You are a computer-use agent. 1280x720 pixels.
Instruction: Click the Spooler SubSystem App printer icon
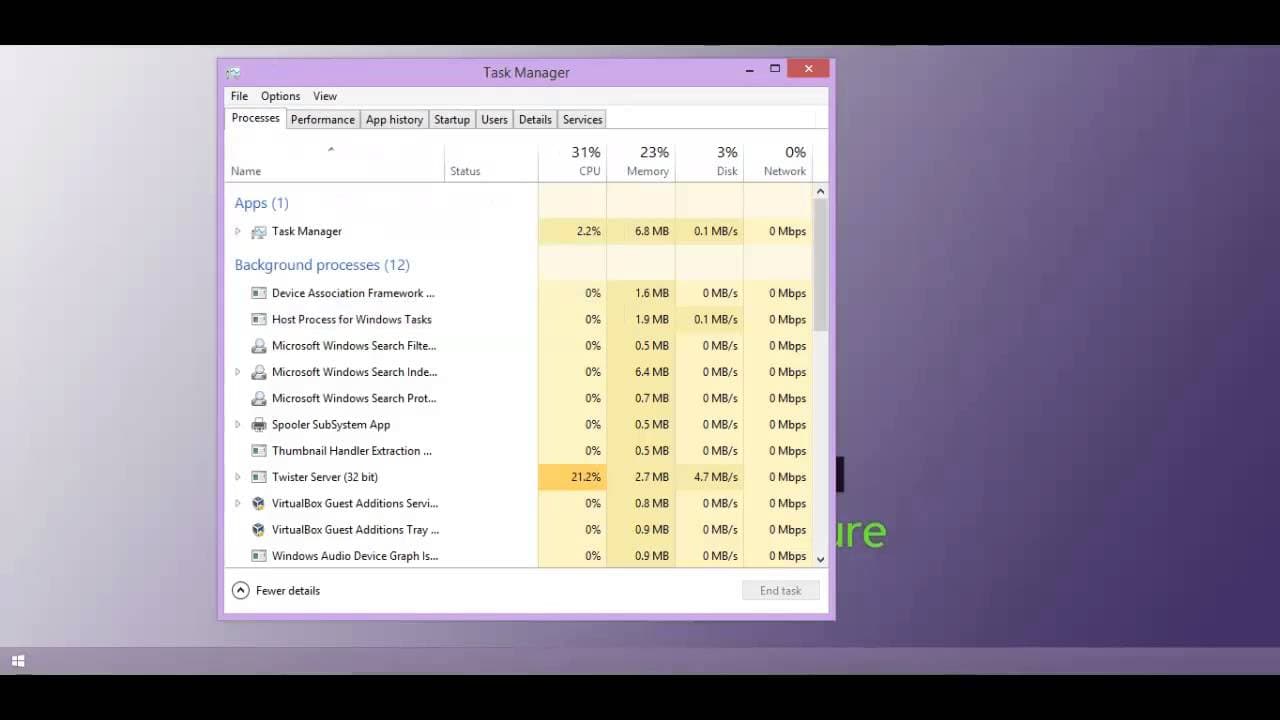point(259,424)
